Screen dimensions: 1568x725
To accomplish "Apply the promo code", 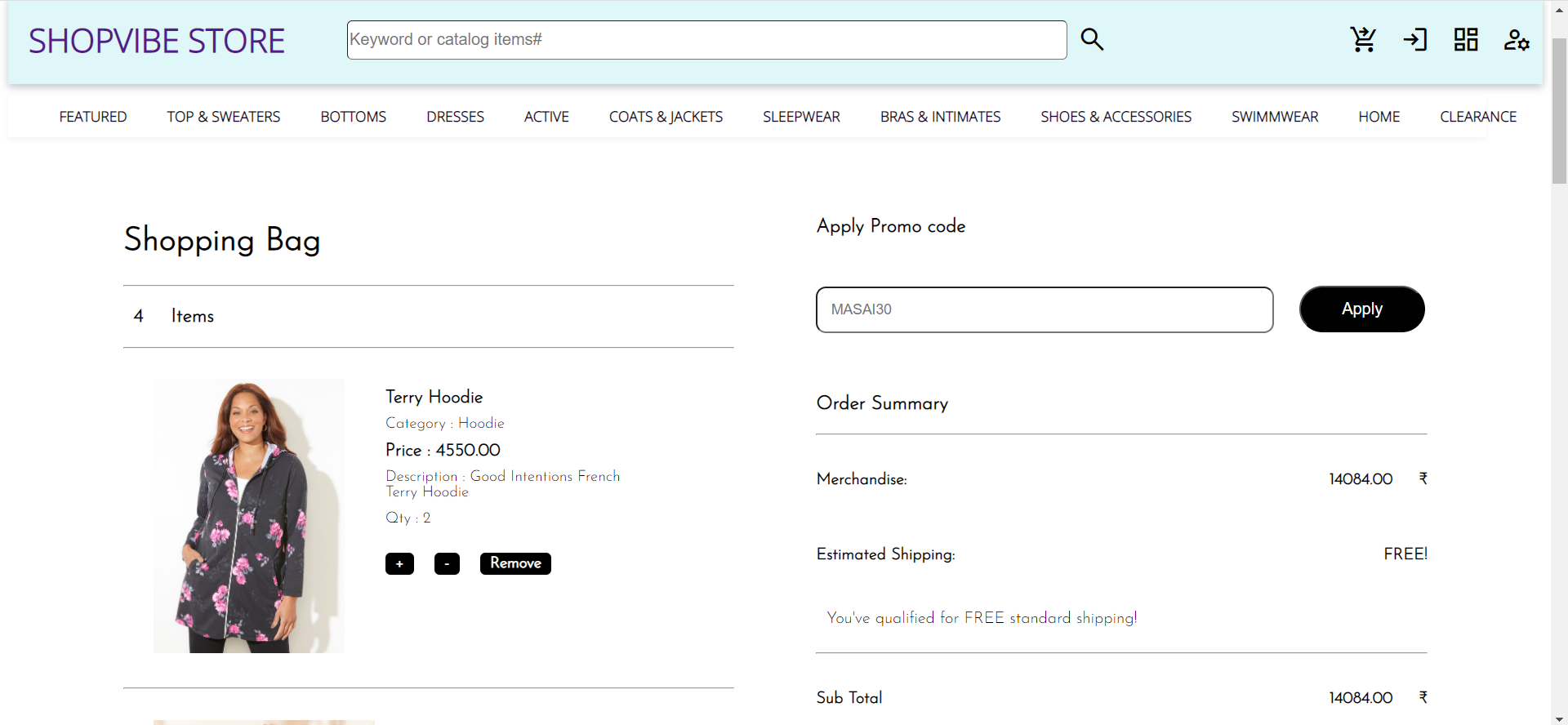I will point(1361,309).
